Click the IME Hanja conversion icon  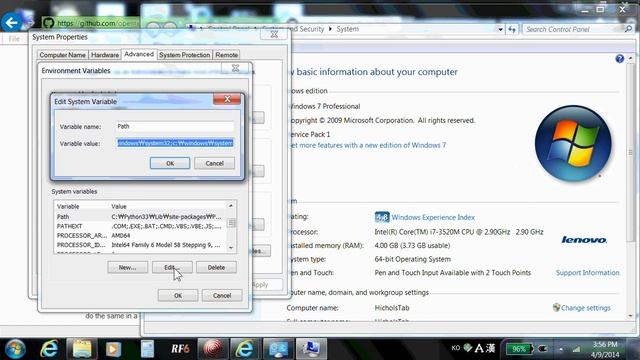(490, 349)
